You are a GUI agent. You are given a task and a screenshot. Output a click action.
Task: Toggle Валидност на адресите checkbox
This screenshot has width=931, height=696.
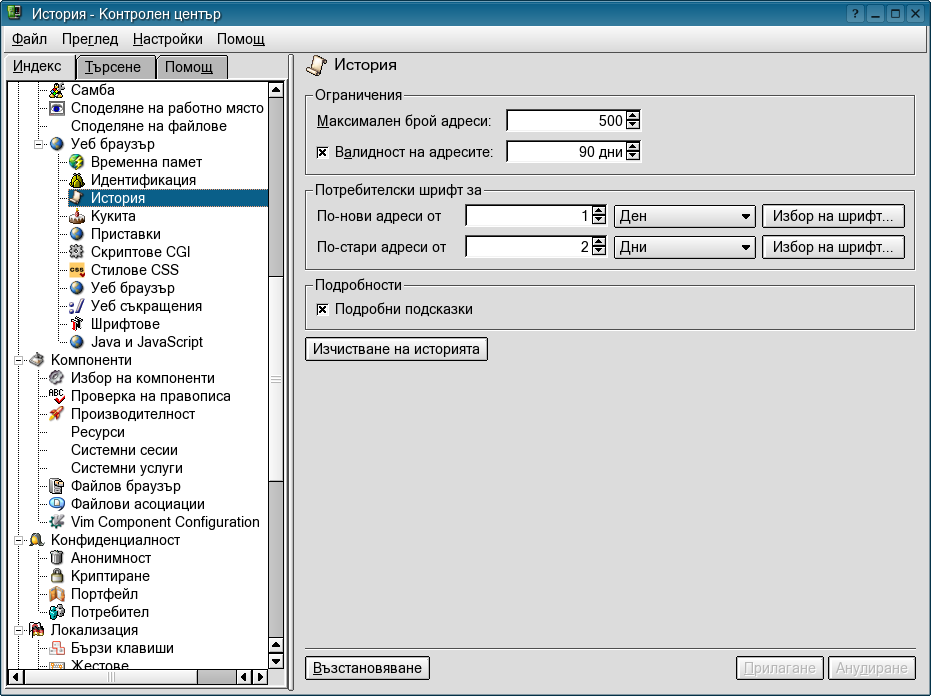tap(322, 152)
